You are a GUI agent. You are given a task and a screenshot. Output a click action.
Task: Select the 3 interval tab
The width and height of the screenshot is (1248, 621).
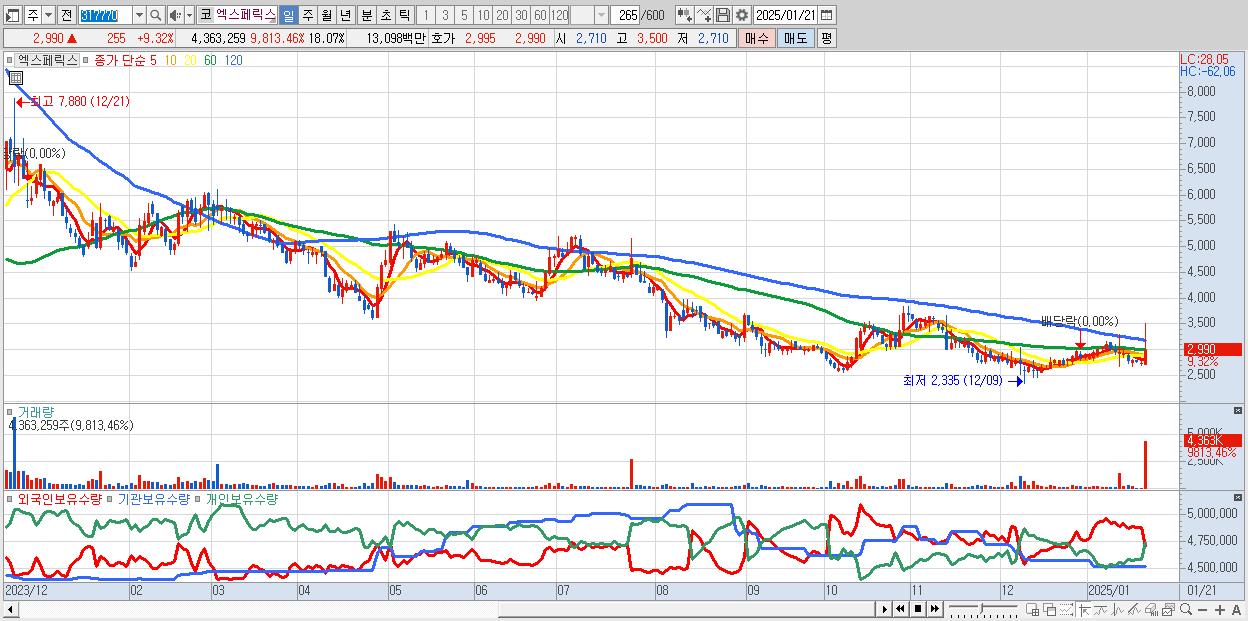tap(445, 15)
